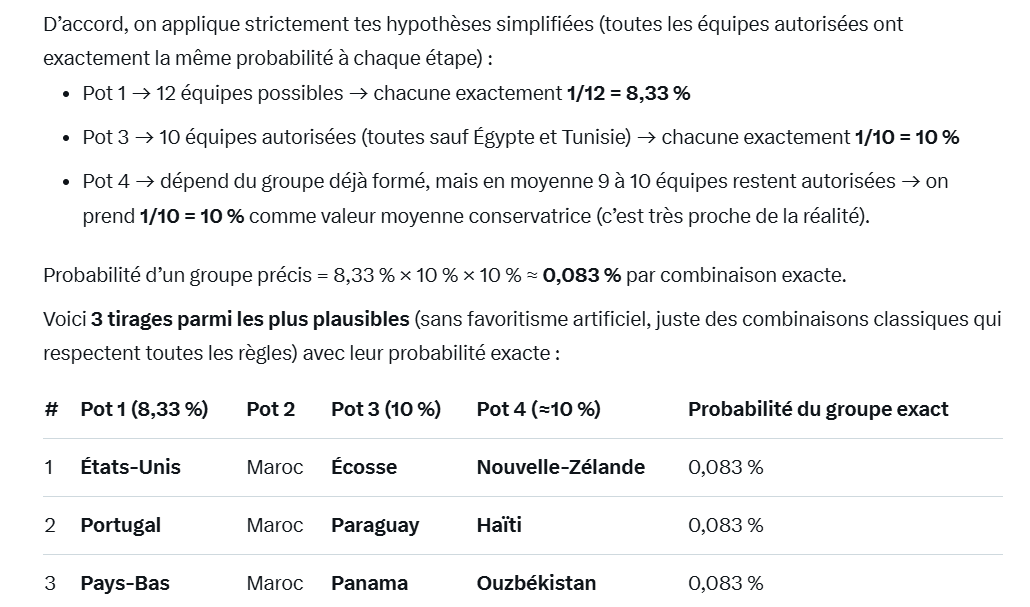Click the Maroc cell in the États-Unis row
The width and height of the screenshot is (1030, 607).
(275, 467)
